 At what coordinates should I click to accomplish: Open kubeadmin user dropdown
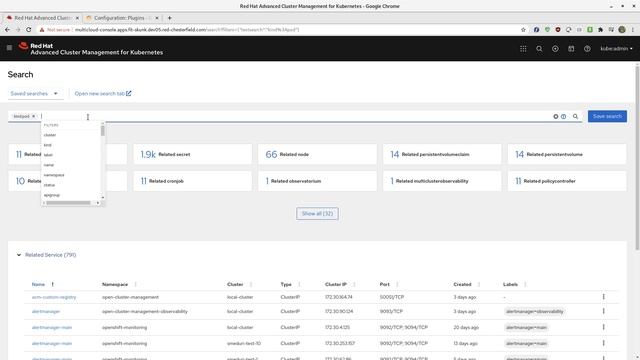pos(616,49)
